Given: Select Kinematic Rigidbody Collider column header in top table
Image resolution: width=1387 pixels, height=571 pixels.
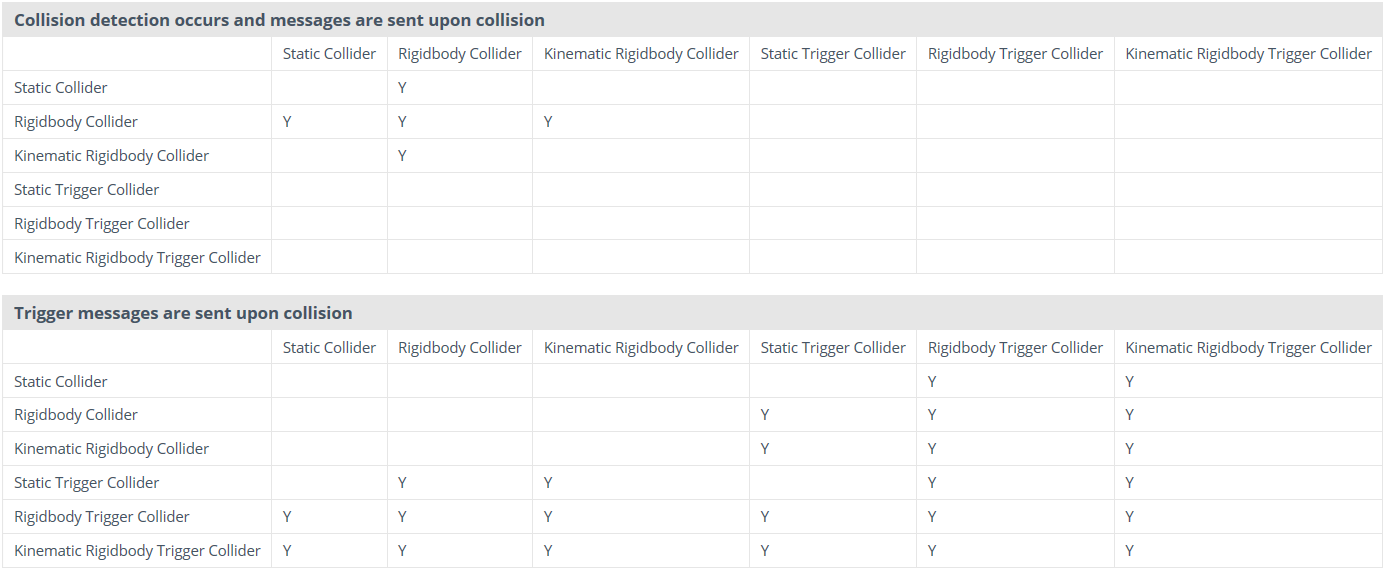Looking at the screenshot, I should click(x=641, y=54).
